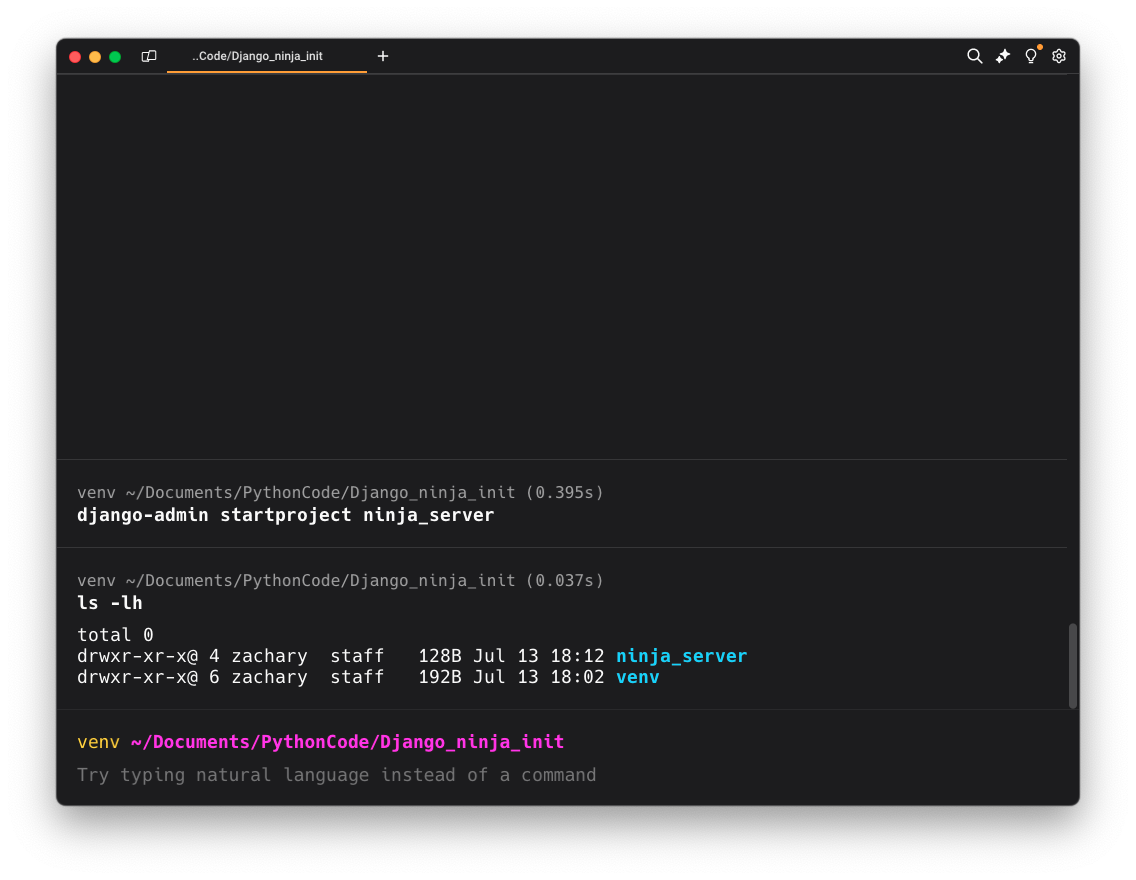Click the venv directory in ls output
1136x880 pixels.
637,677
